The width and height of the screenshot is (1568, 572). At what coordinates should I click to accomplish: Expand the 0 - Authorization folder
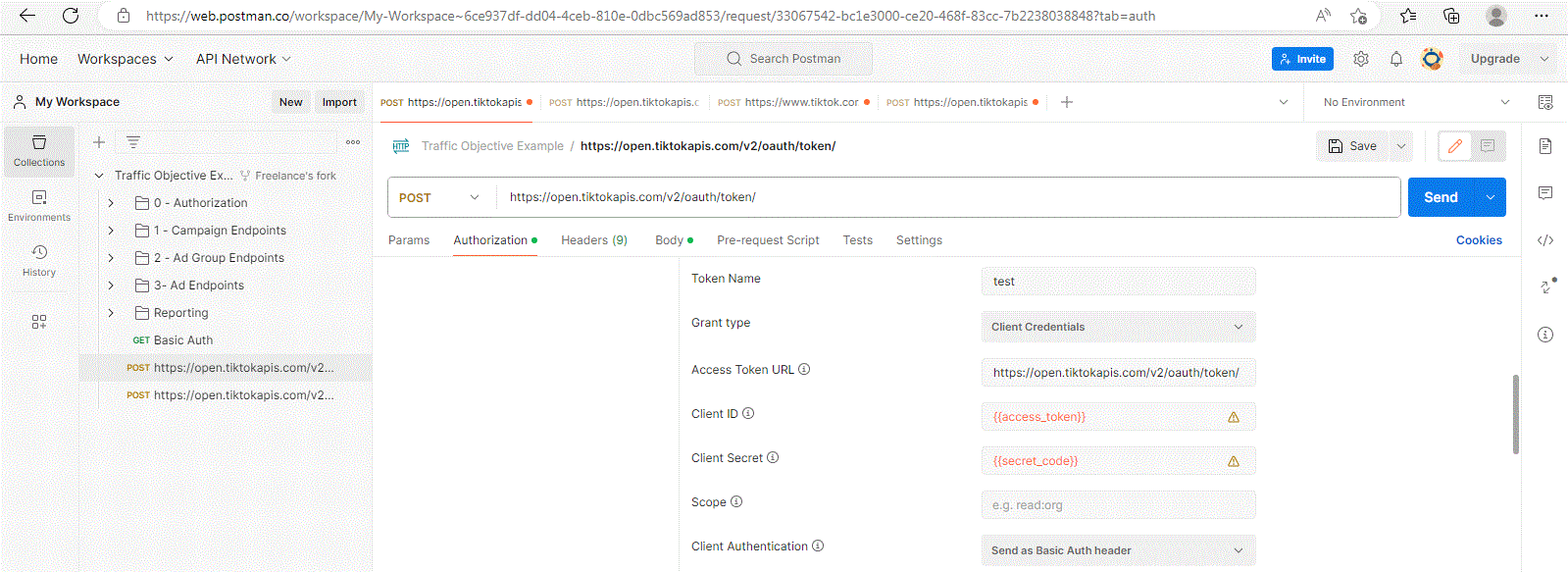pos(111,203)
